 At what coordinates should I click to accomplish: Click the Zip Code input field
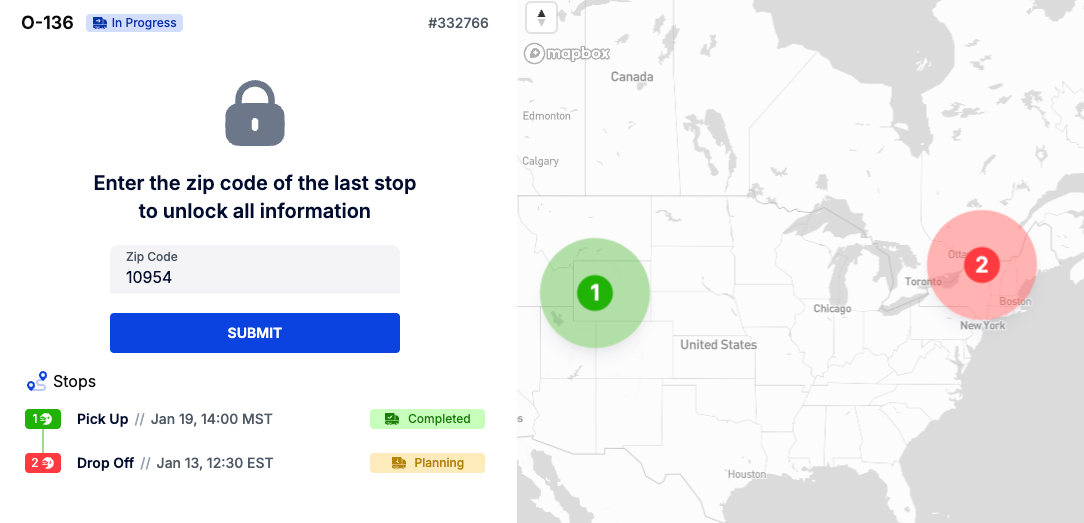click(255, 269)
